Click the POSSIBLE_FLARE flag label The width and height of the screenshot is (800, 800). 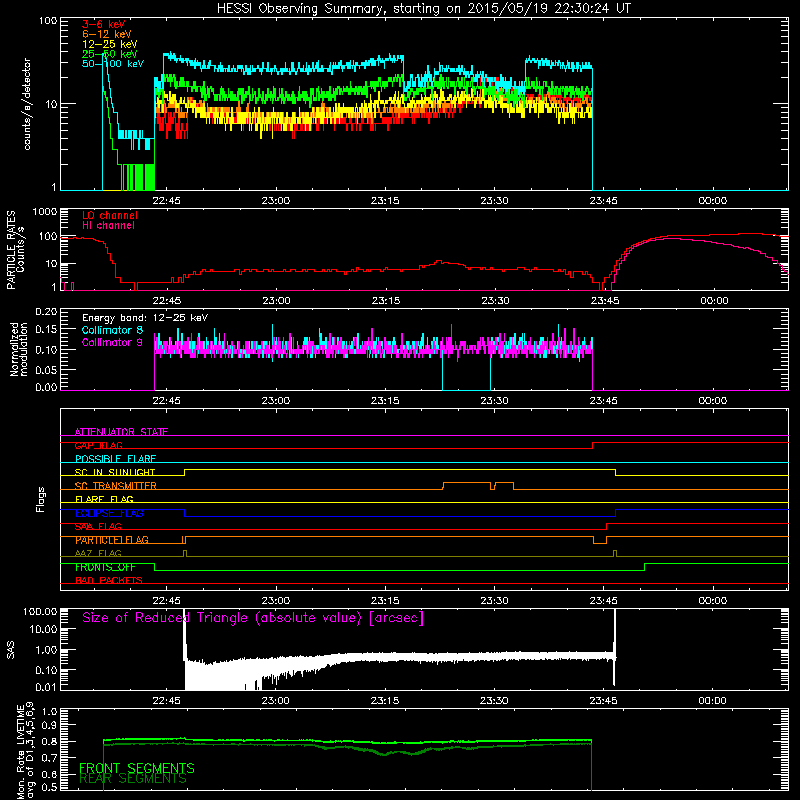115,459
